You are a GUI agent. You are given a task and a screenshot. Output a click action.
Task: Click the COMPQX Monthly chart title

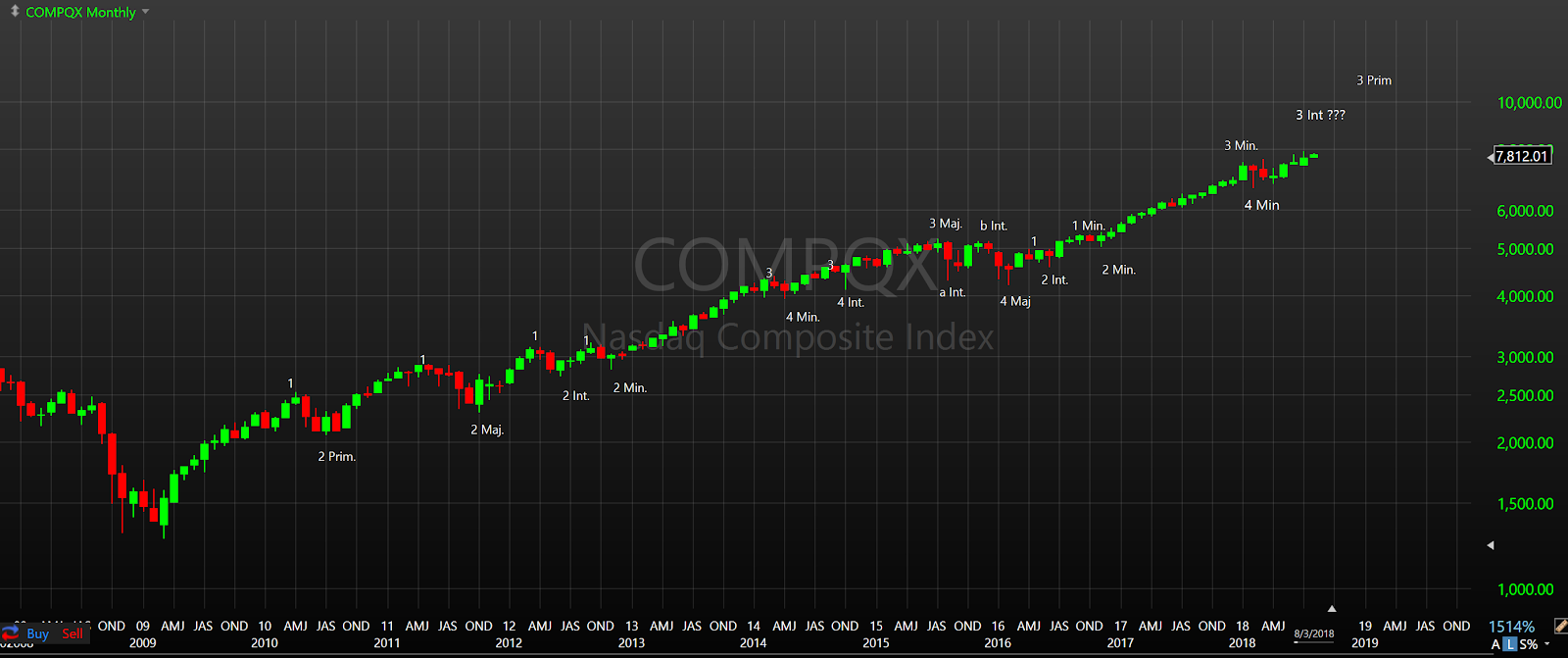pos(80,12)
